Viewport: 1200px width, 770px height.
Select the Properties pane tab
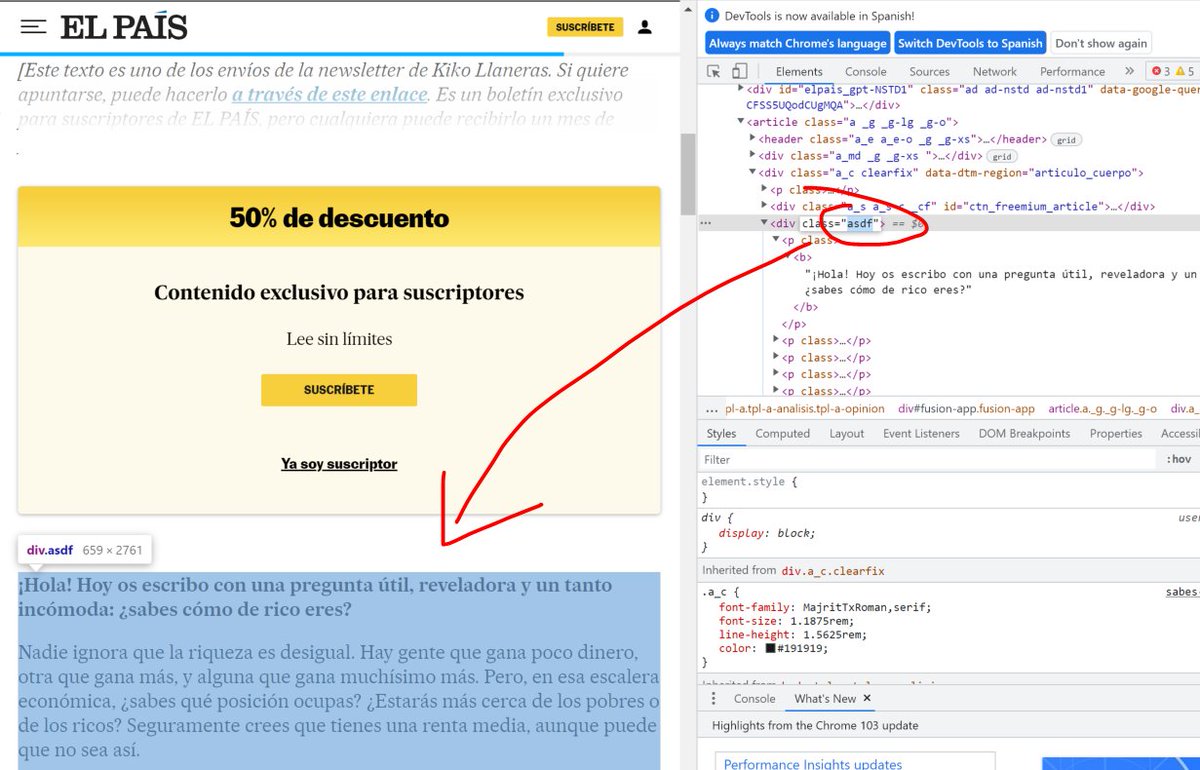point(1116,433)
